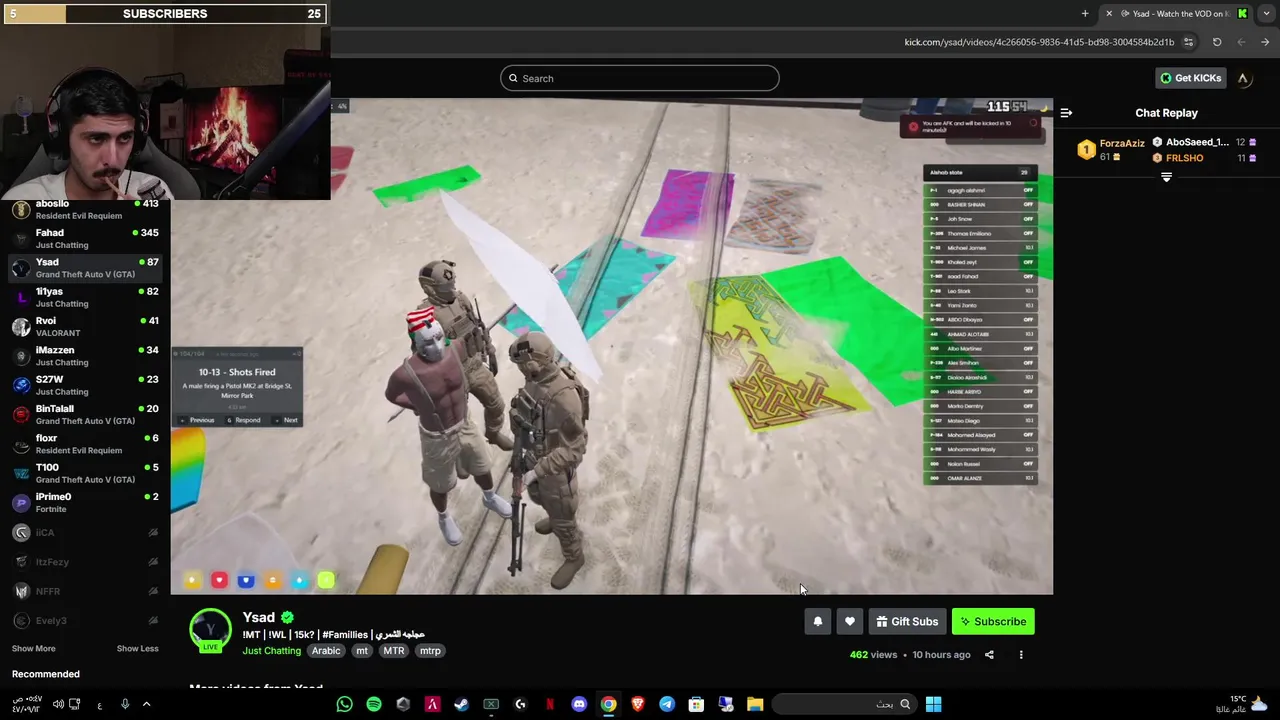Open a new browser tab

[1085, 13]
